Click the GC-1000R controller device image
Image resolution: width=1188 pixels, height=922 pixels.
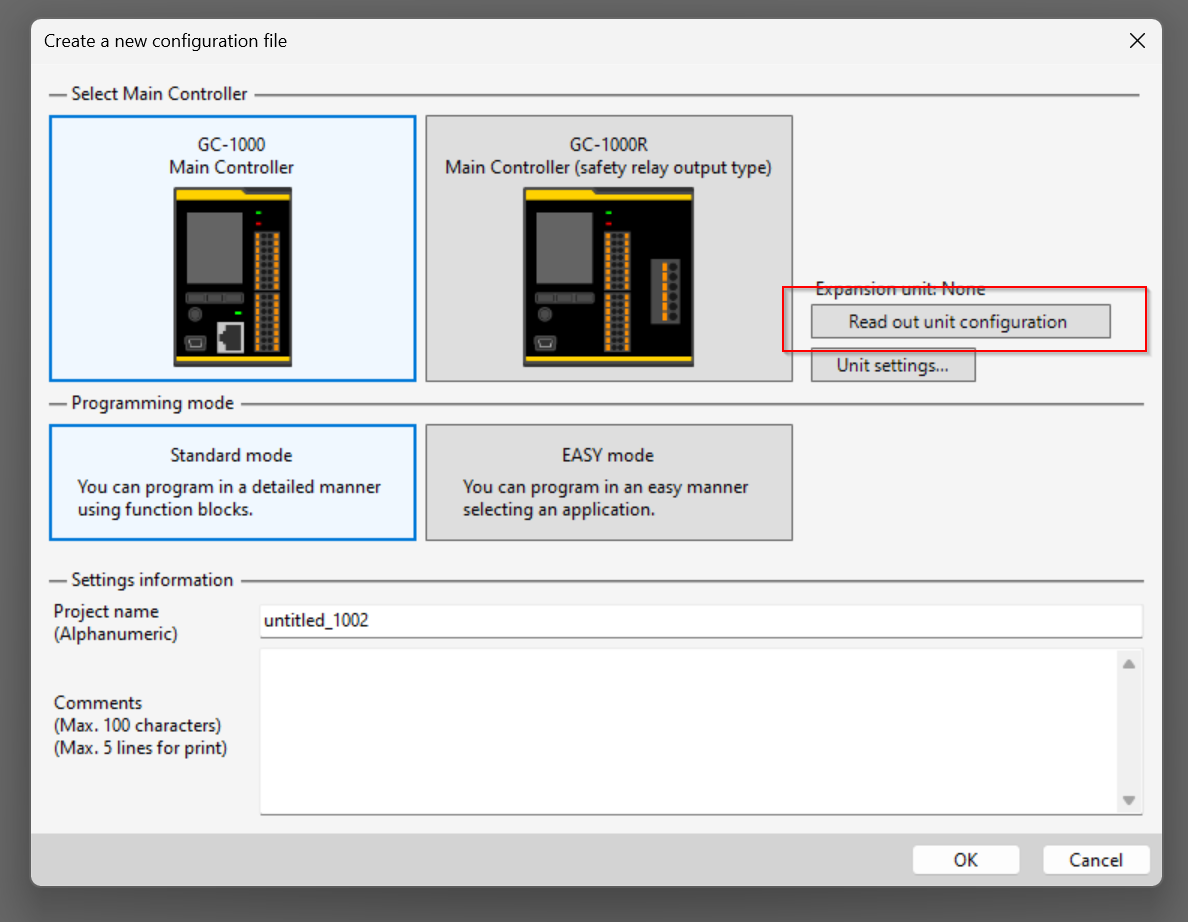[608, 277]
